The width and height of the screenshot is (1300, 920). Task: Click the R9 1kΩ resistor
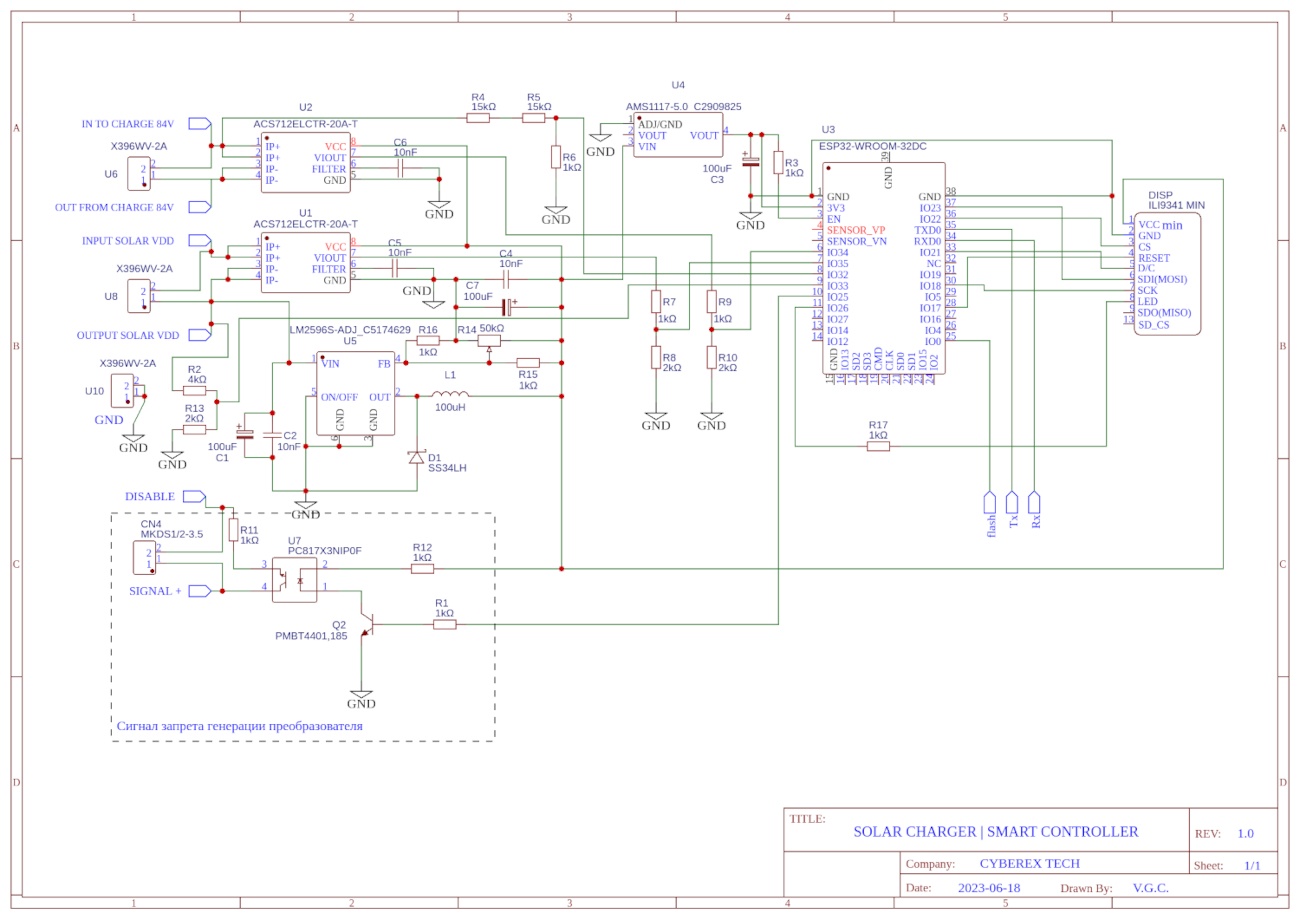[x=712, y=301]
